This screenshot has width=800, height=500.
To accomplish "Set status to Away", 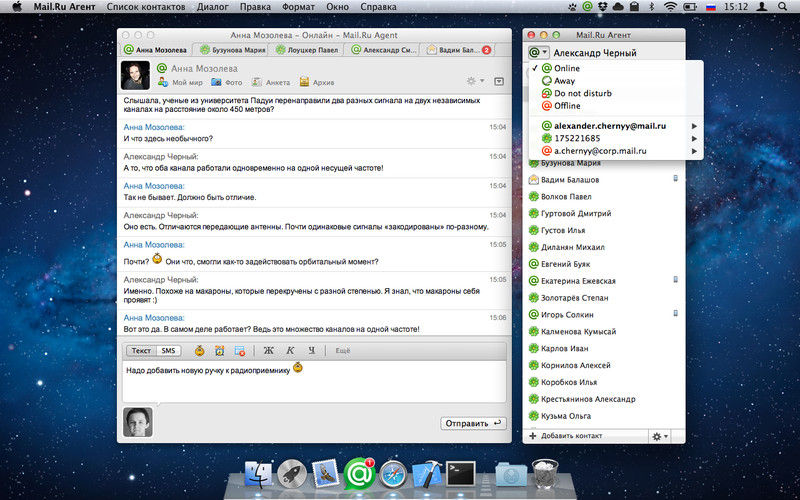I will [x=566, y=81].
